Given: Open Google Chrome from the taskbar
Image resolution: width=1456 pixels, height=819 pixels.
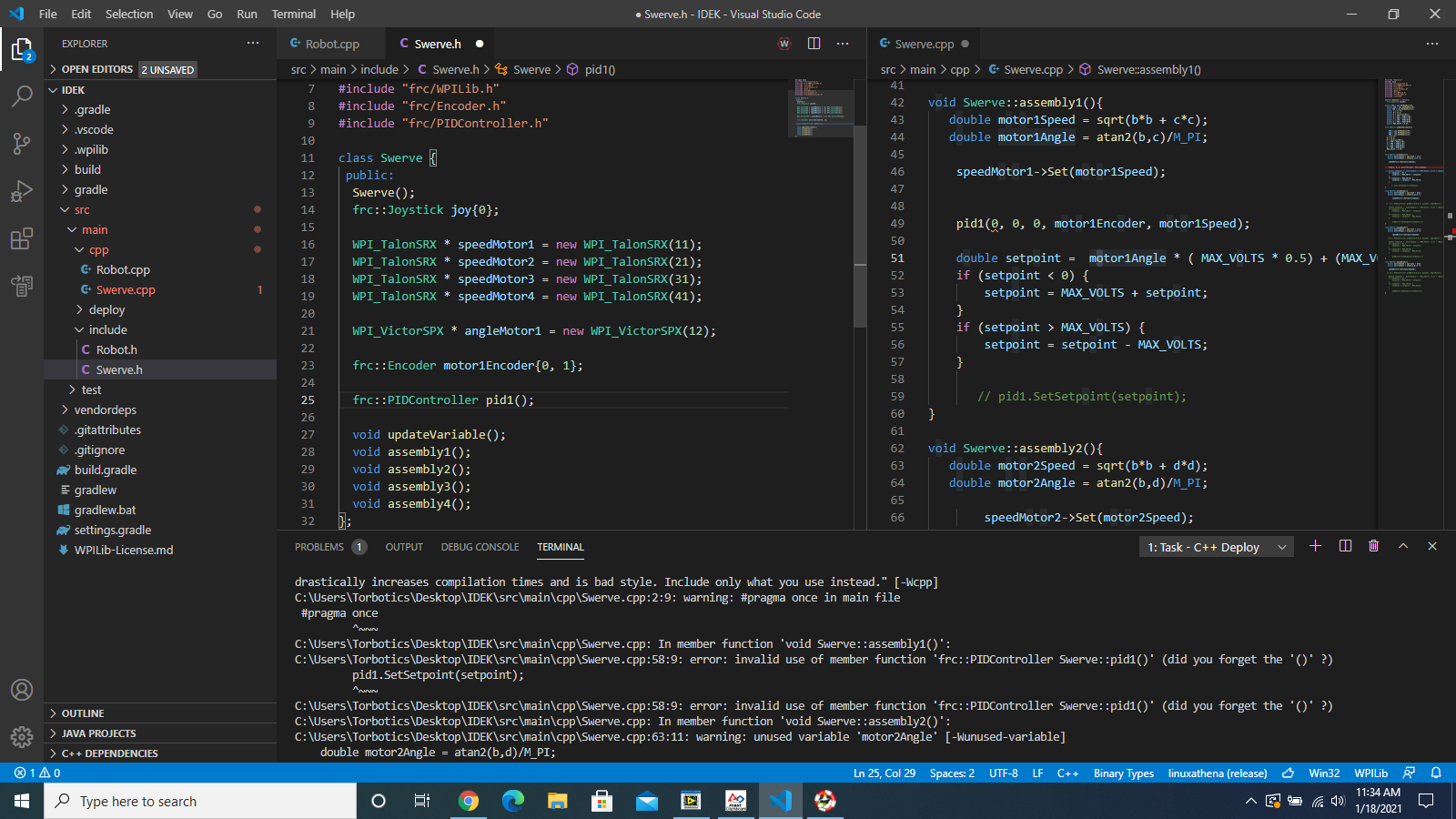Looking at the screenshot, I should tap(469, 801).
